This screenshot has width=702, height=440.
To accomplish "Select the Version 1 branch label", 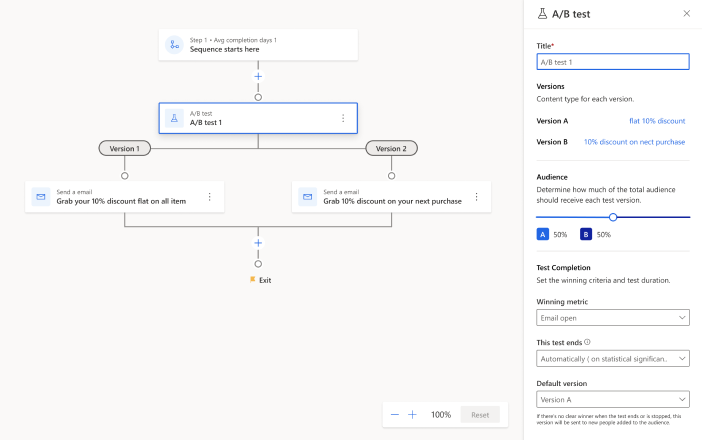I will click(125, 148).
